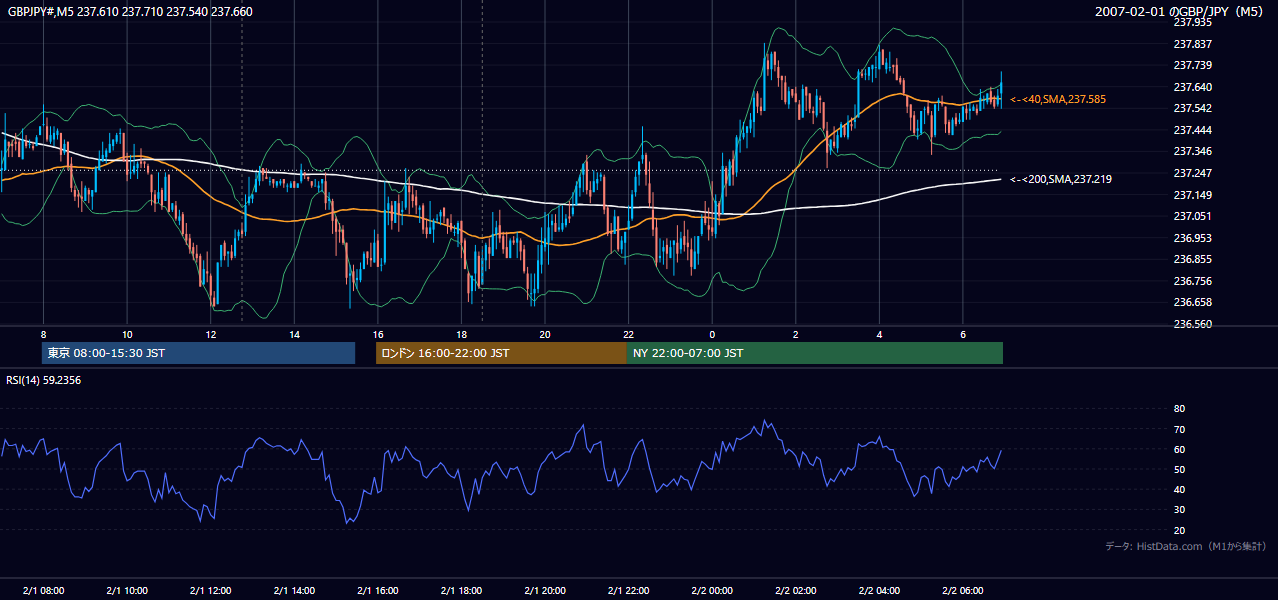Image resolution: width=1278 pixels, height=600 pixels.
Task: Click RSI axis level 80
Action: (x=1179, y=409)
